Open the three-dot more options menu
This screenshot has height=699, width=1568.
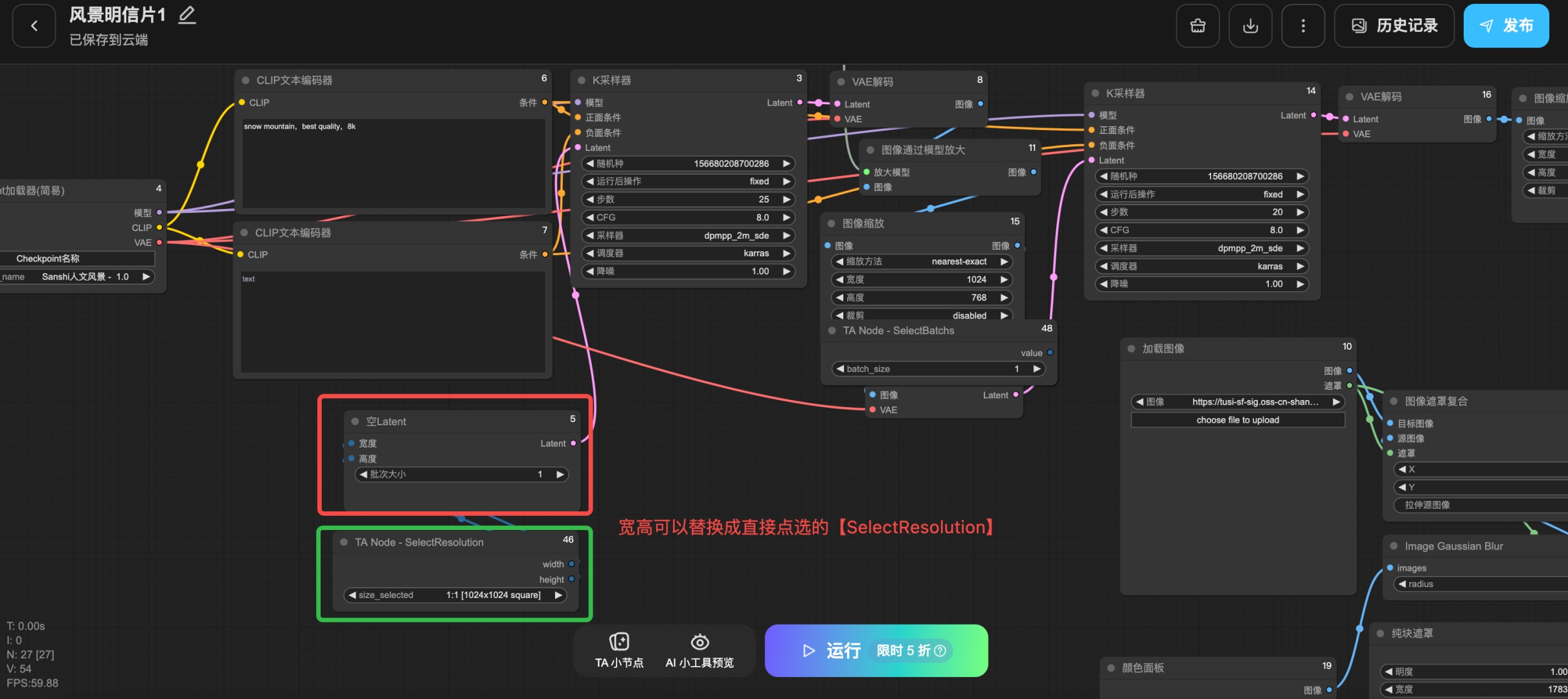tap(1302, 26)
